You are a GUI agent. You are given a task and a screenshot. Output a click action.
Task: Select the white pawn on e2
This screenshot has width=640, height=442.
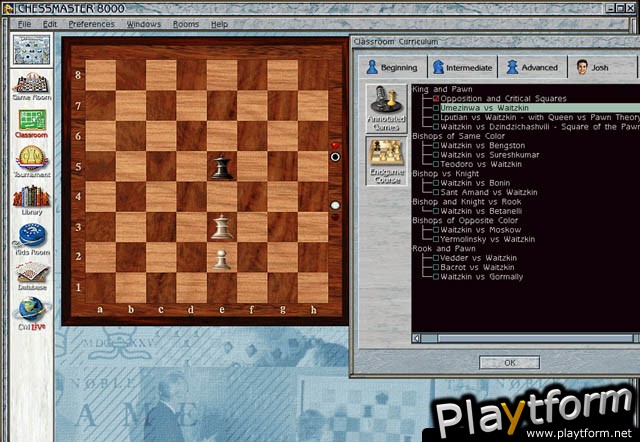point(222,260)
